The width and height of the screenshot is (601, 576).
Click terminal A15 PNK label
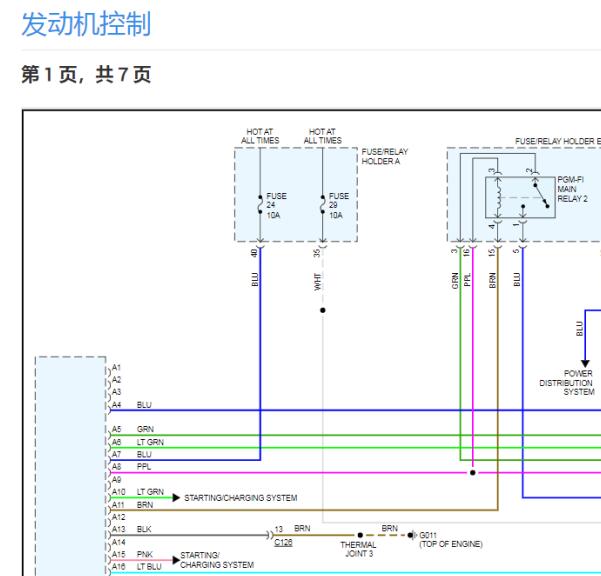[x=132, y=554]
